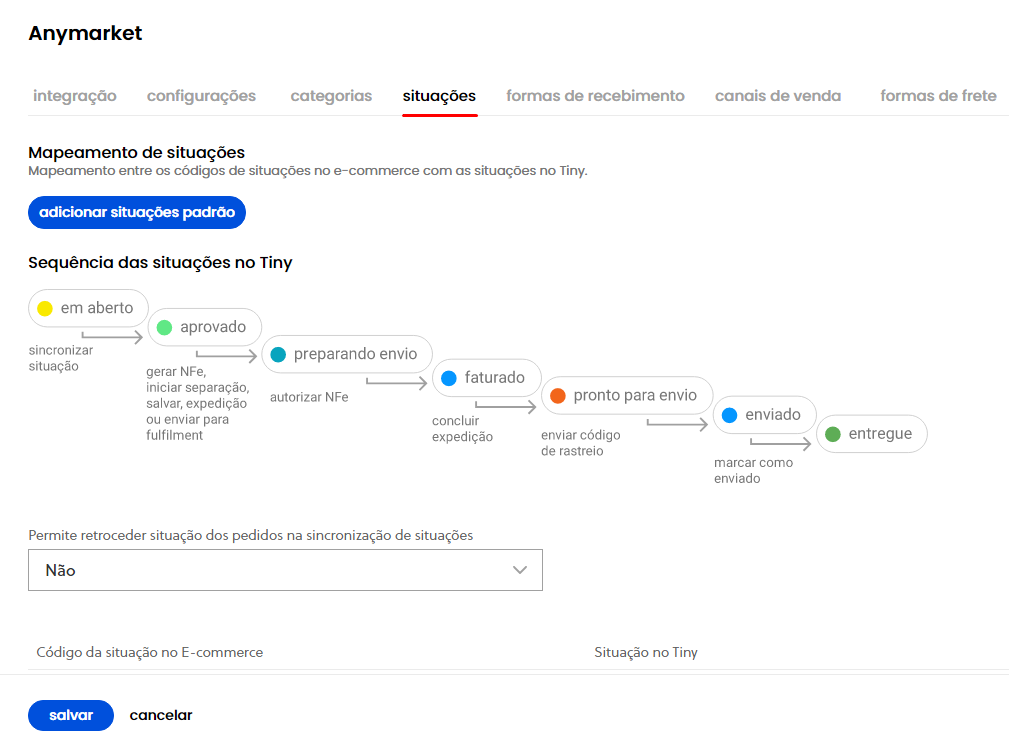Select the faturado status pill
The width and height of the screenshot is (1009, 742).
487,378
